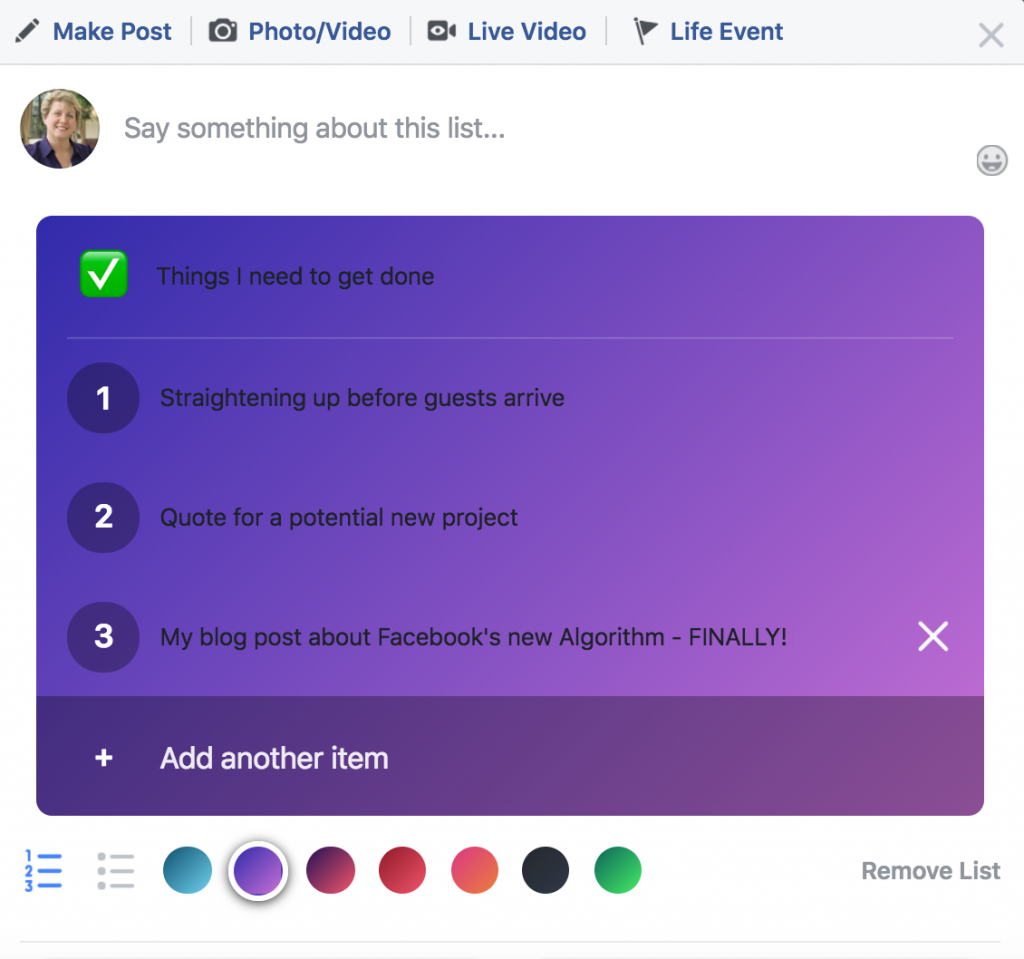Remove the blog post list item
Viewport: 1024px width, 959px height.
[932, 636]
